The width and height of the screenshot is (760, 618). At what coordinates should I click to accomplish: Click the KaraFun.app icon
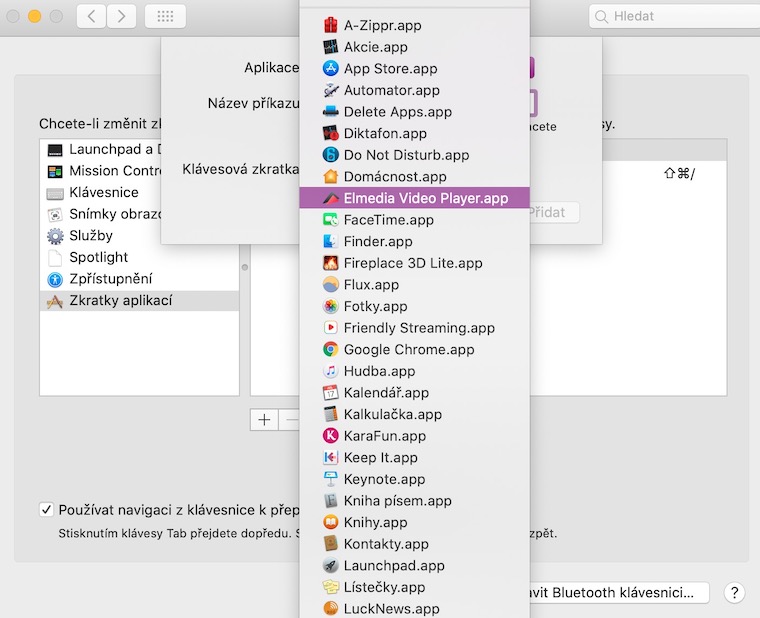(331, 436)
